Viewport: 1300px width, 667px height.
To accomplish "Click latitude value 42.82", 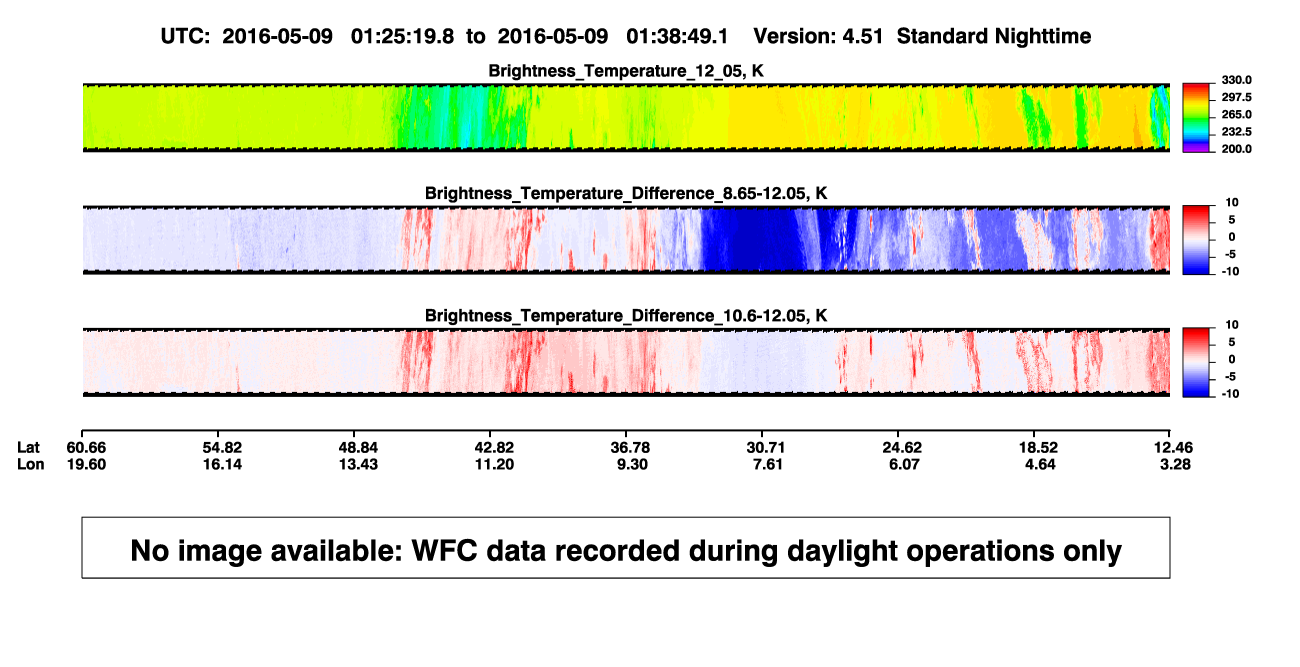I will 496,446.
